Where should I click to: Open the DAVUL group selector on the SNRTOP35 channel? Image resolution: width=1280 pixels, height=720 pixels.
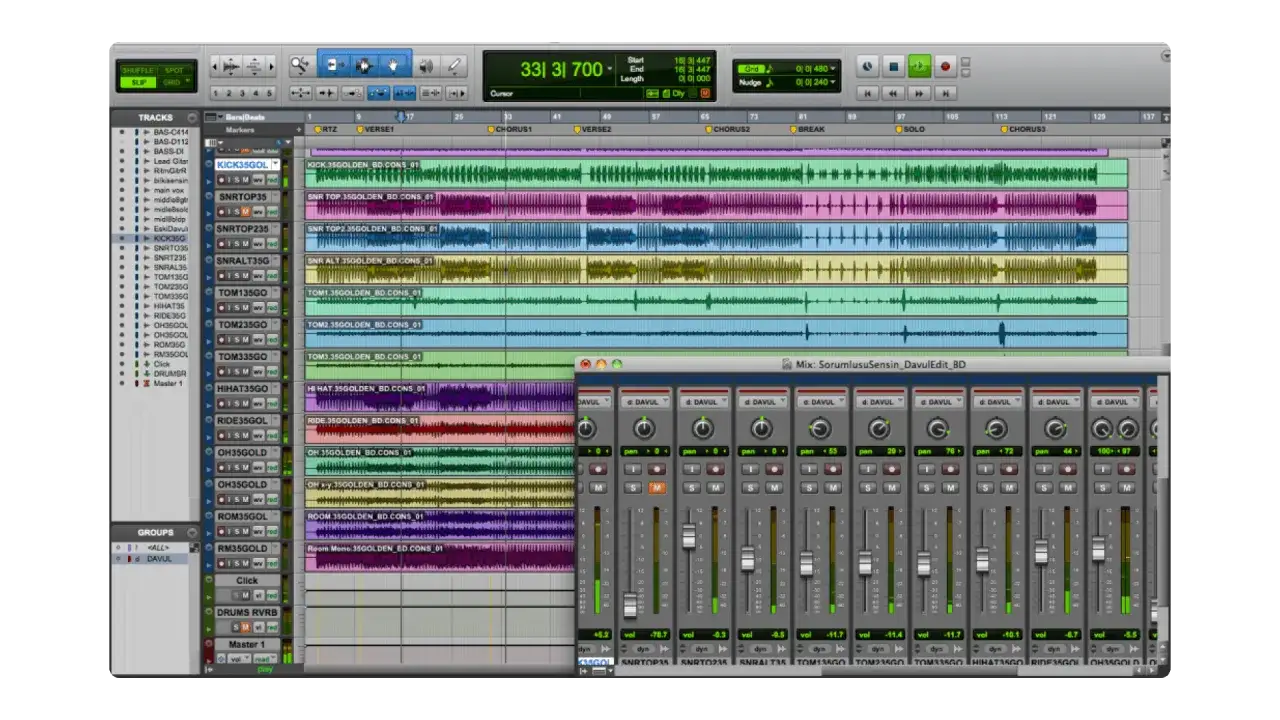click(x=645, y=401)
